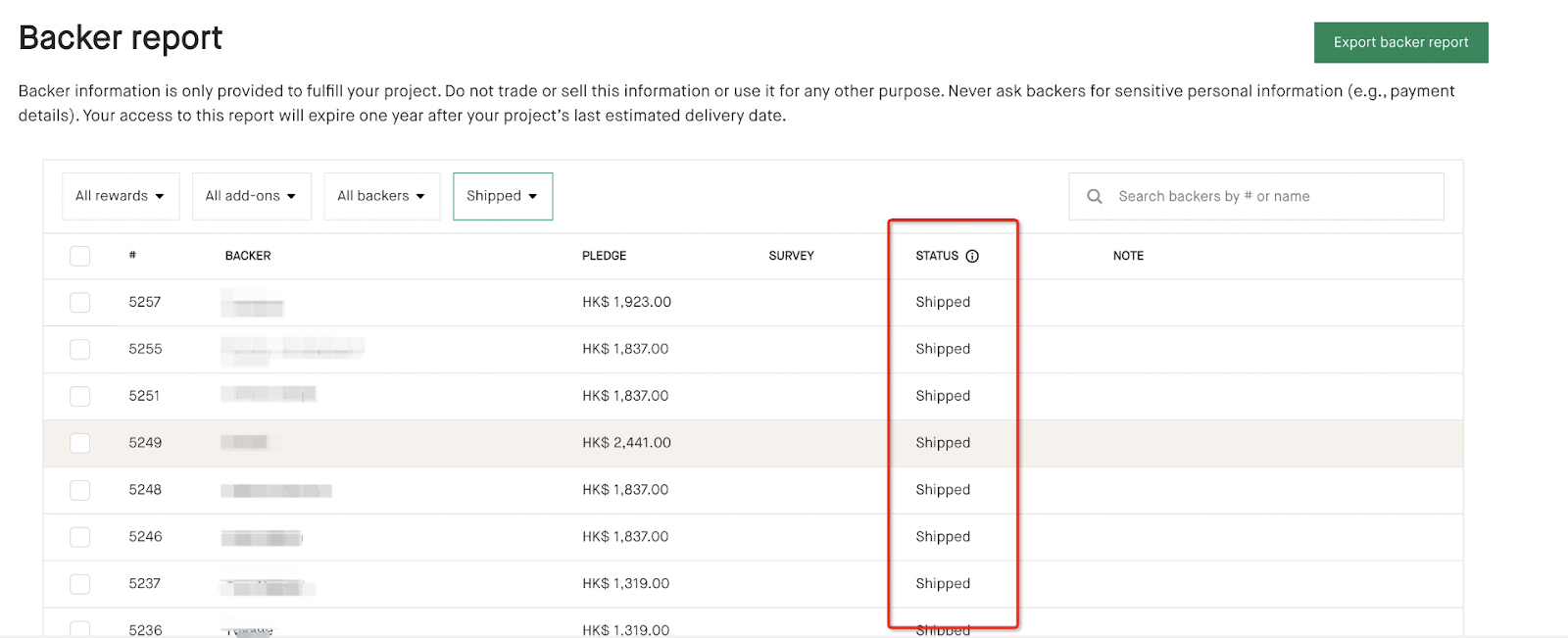This screenshot has width=1568, height=638.
Task: Click the search magnifier icon
Action: click(x=1095, y=196)
